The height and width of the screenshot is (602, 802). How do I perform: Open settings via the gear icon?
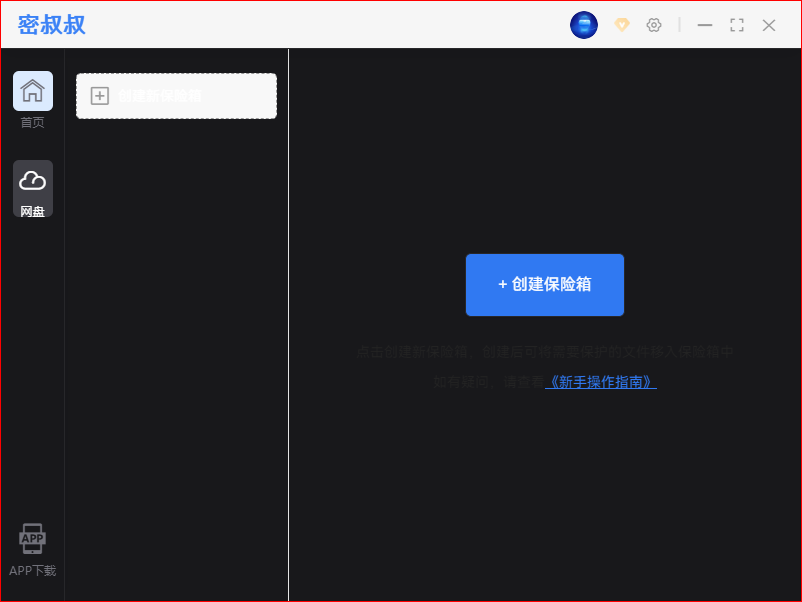(x=654, y=25)
